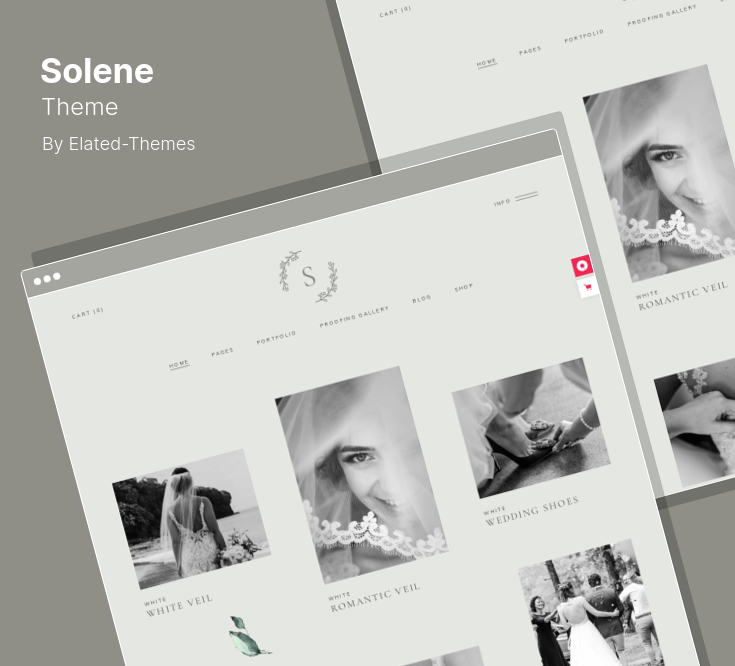The image size is (735, 666).
Task: Click the red shopping cart side icon
Action: (x=587, y=287)
